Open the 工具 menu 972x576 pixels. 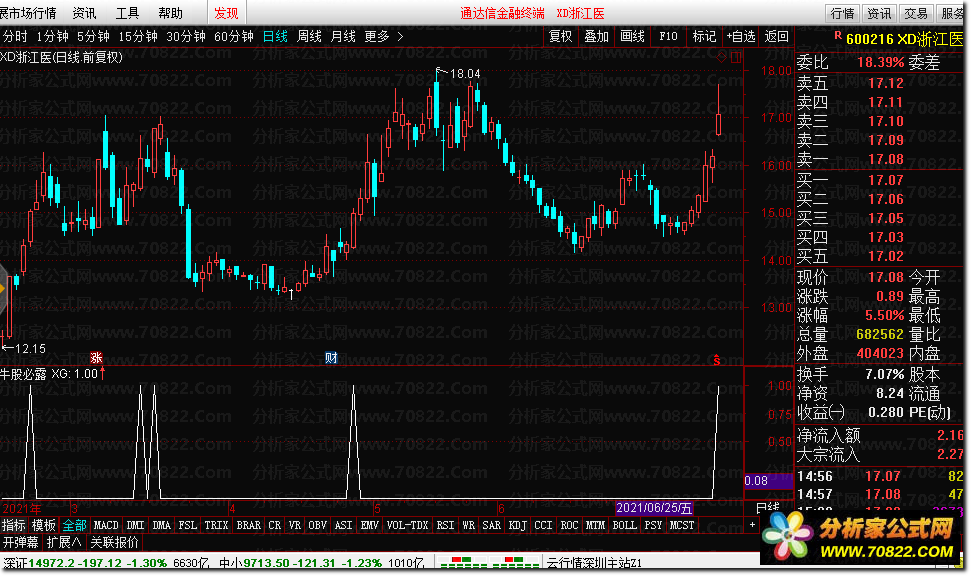coord(128,13)
